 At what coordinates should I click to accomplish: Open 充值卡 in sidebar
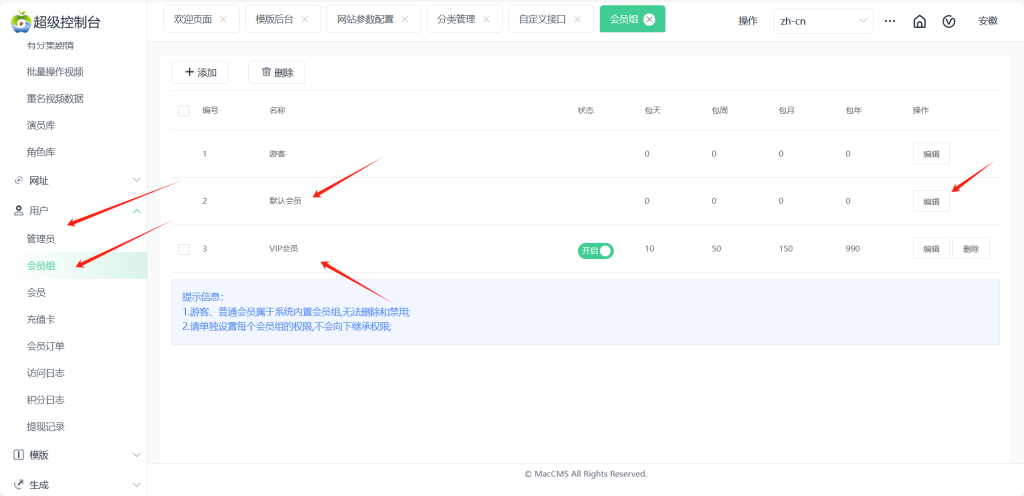coord(40,319)
